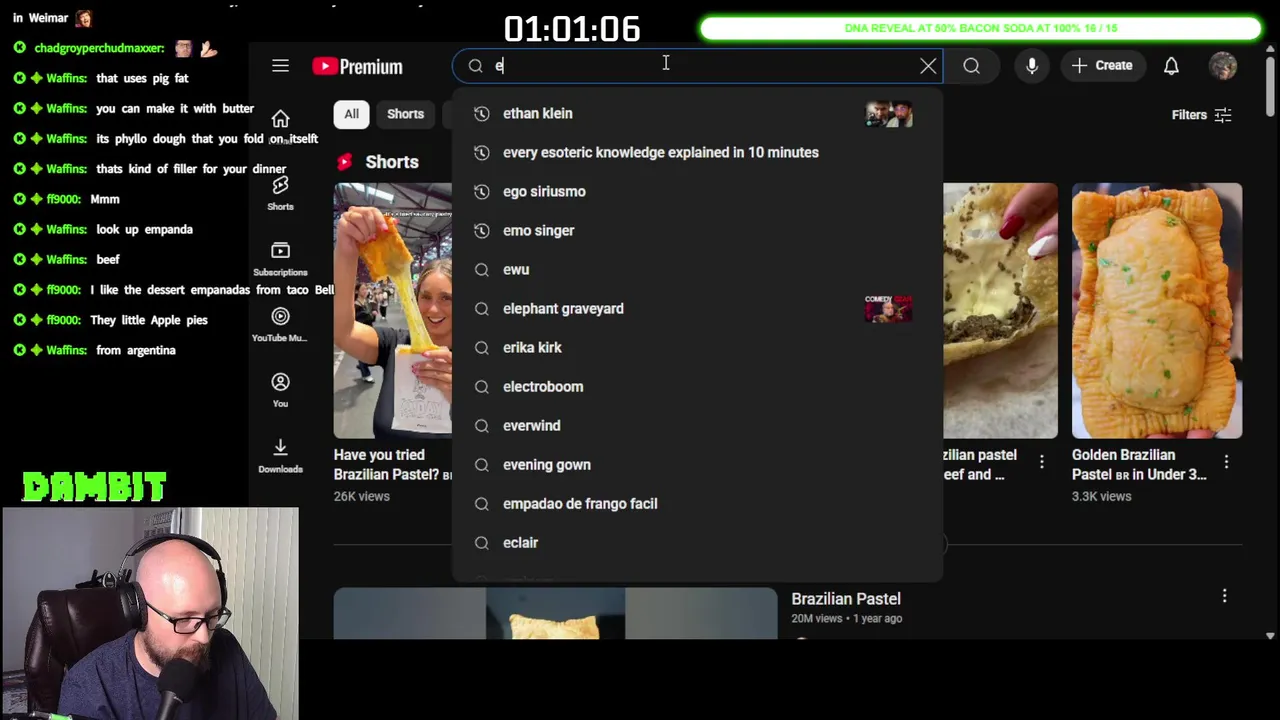Choose suggestion 'ethan klein'

[x=697, y=114]
